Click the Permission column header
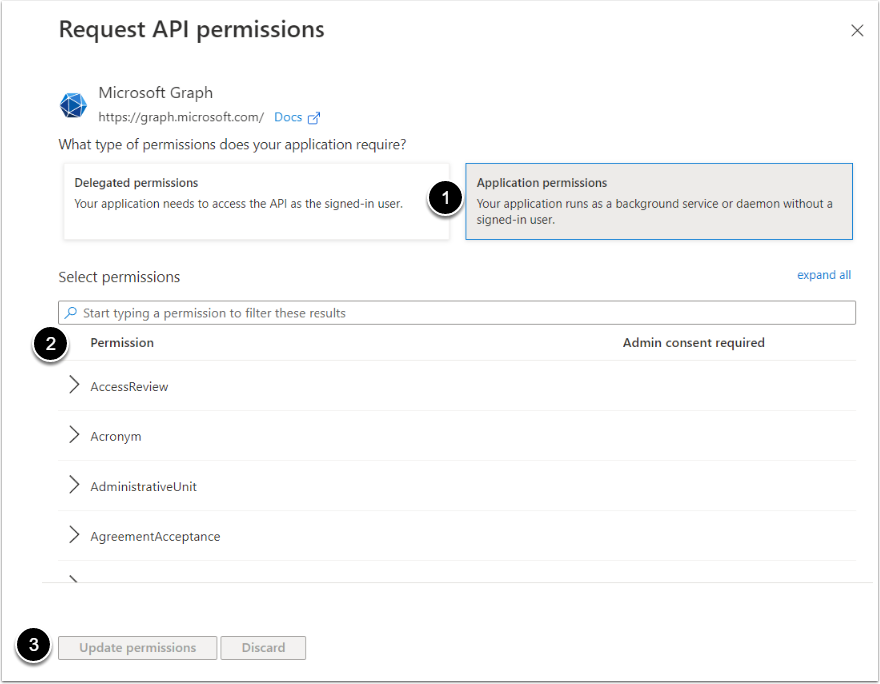 [122, 343]
